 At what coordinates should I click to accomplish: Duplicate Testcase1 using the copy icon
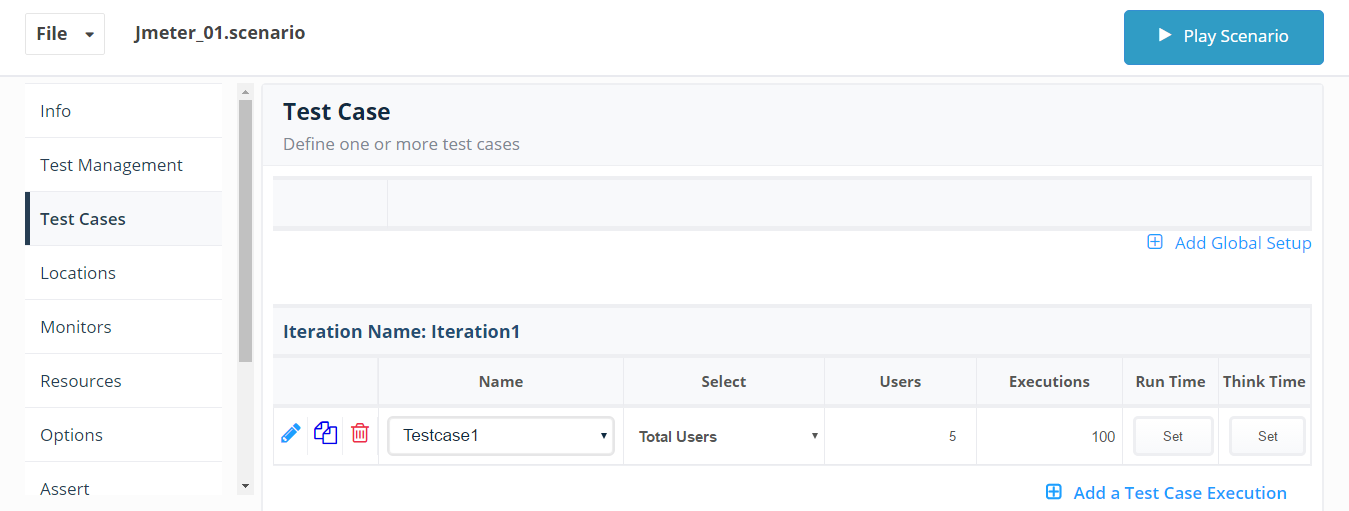(x=325, y=434)
